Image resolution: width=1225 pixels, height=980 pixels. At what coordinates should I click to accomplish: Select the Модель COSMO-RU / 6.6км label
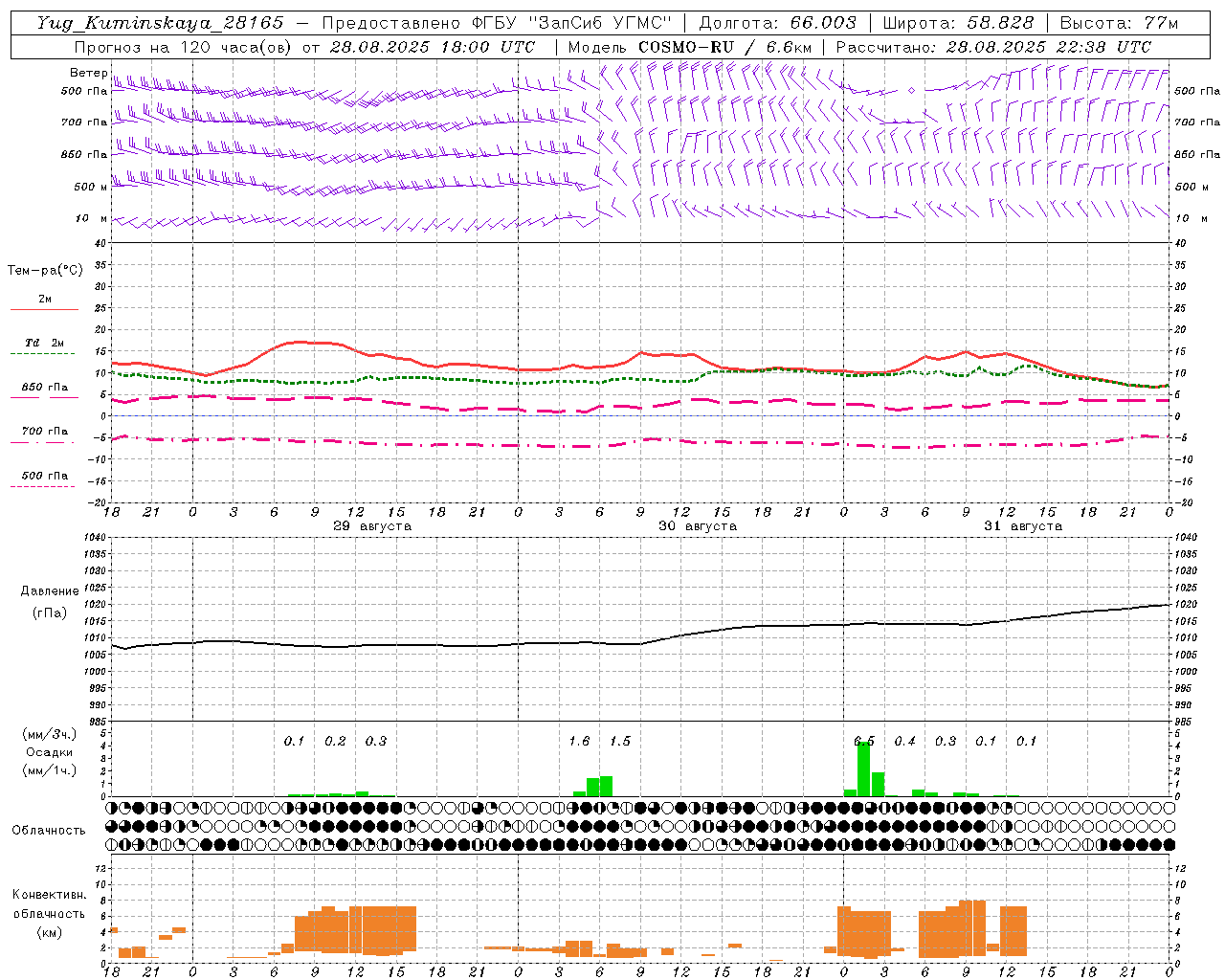point(689,47)
